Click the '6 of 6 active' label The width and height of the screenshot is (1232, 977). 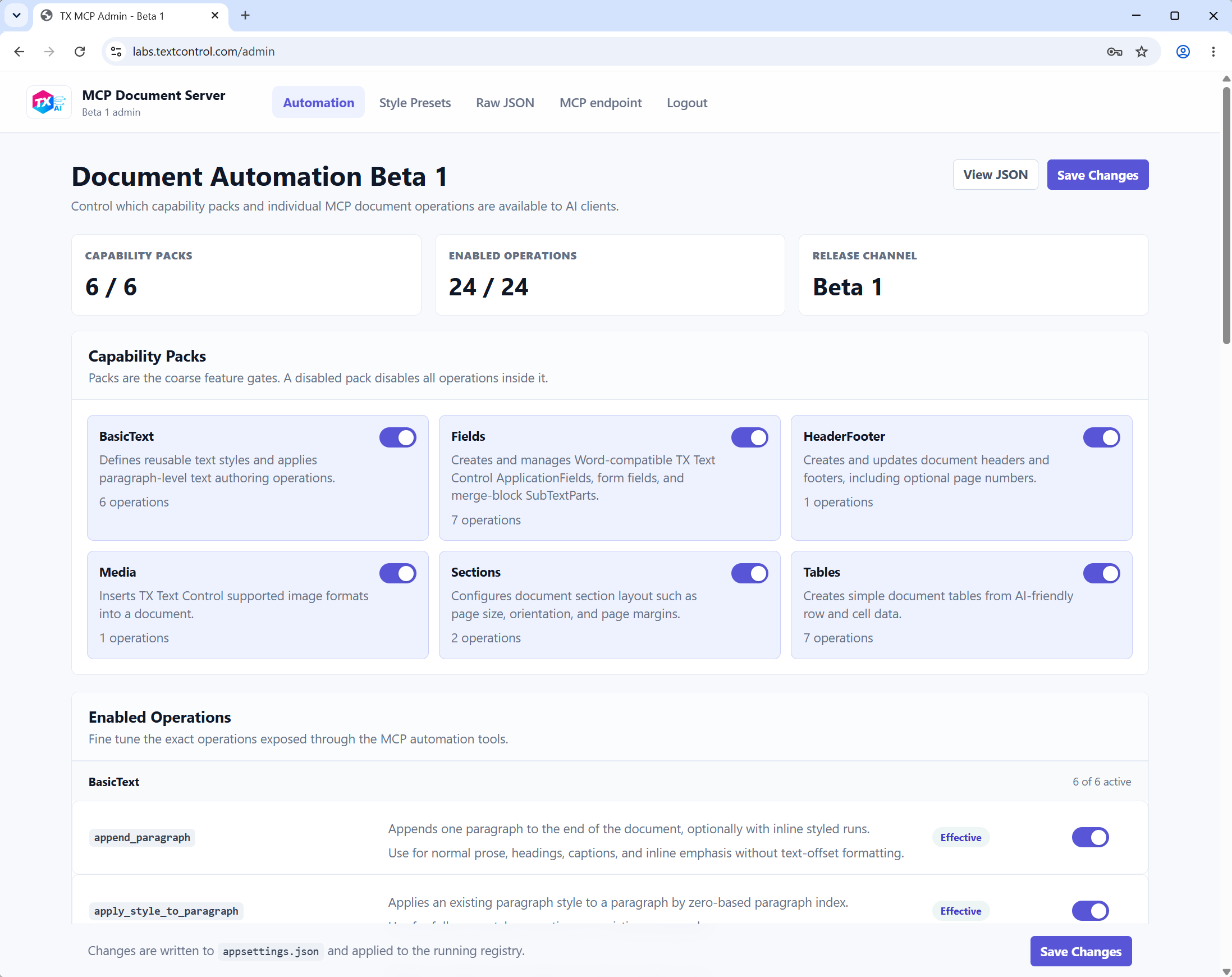1102,782
